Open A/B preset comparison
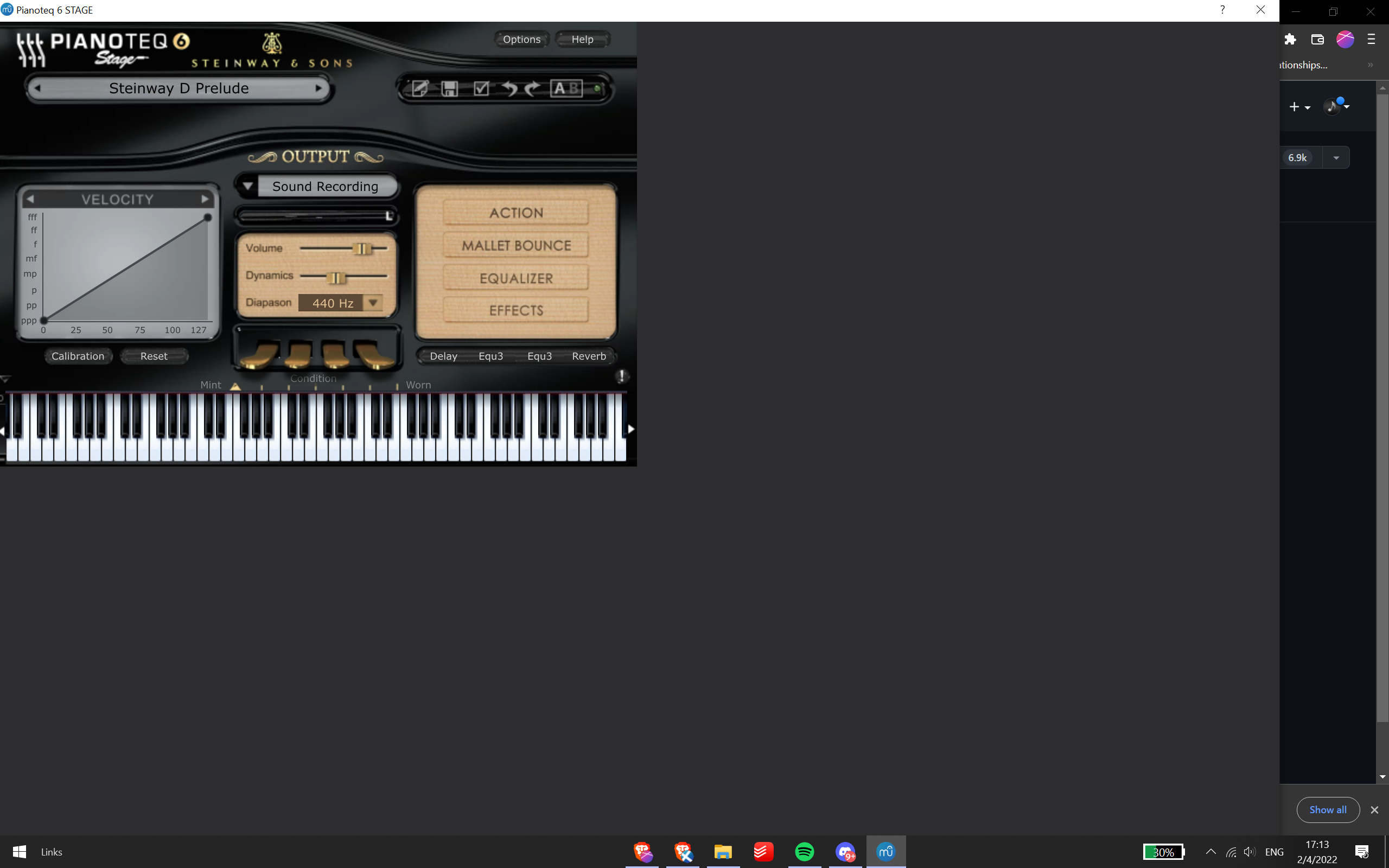Screen dimensions: 1389x868 click(567, 88)
